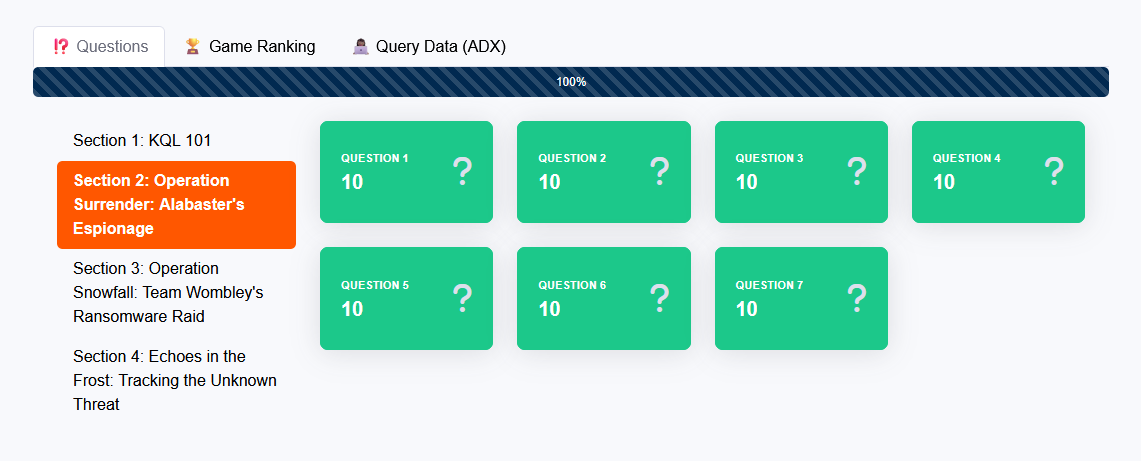The width and height of the screenshot is (1141, 461).
Task: Click the question mark icon on Question 7
Action: tap(857, 298)
